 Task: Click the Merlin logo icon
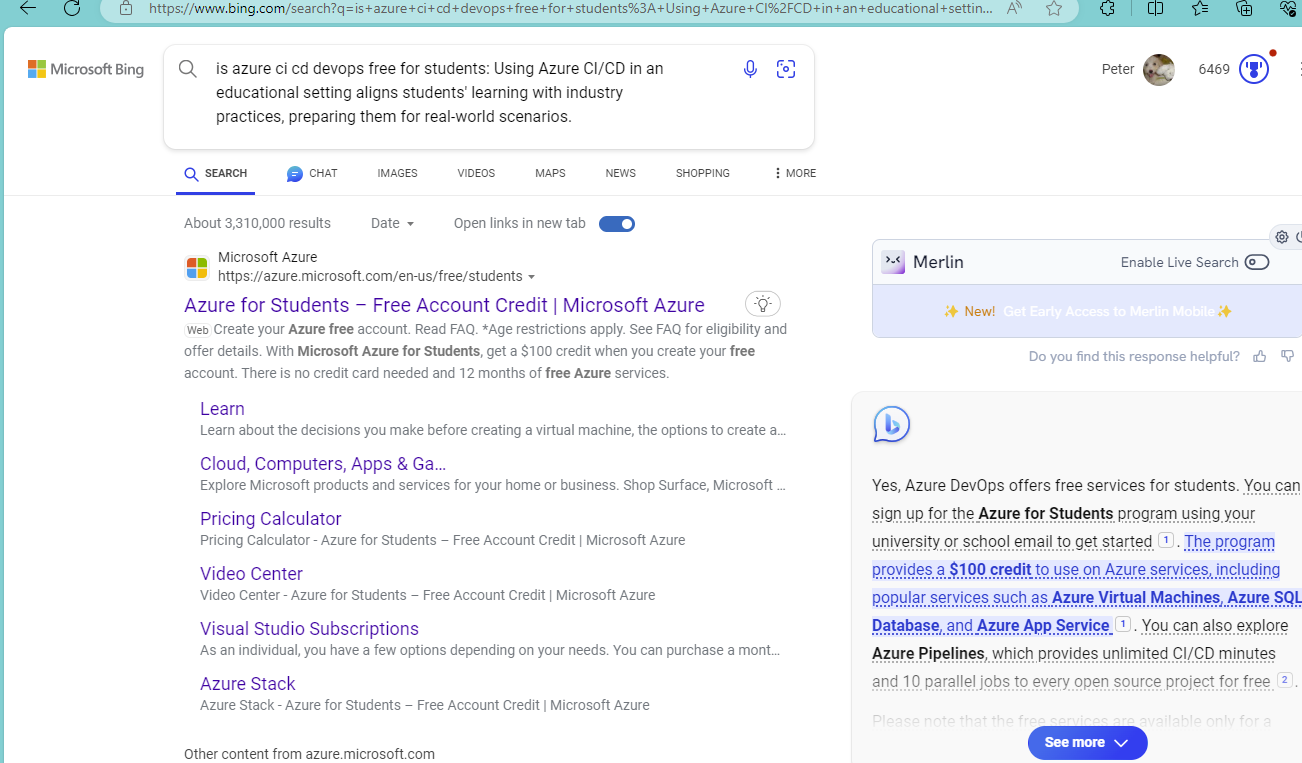coord(893,262)
